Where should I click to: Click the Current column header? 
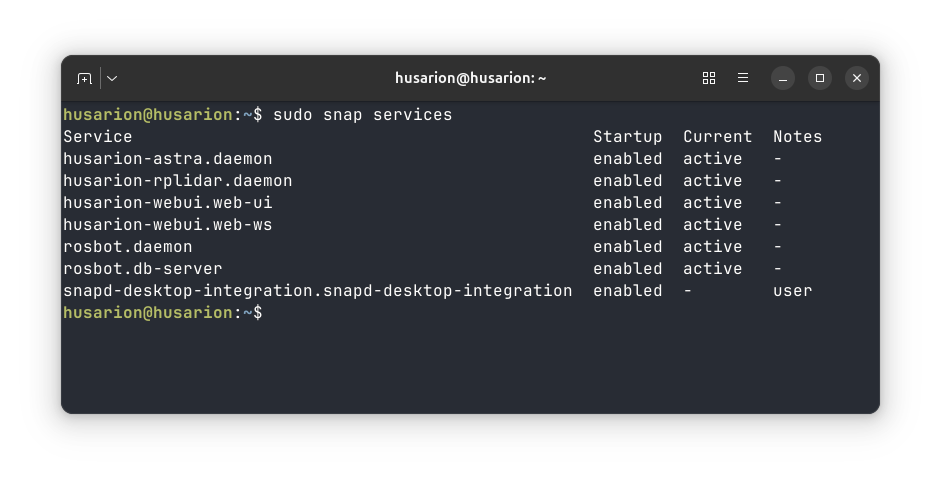point(717,137)
